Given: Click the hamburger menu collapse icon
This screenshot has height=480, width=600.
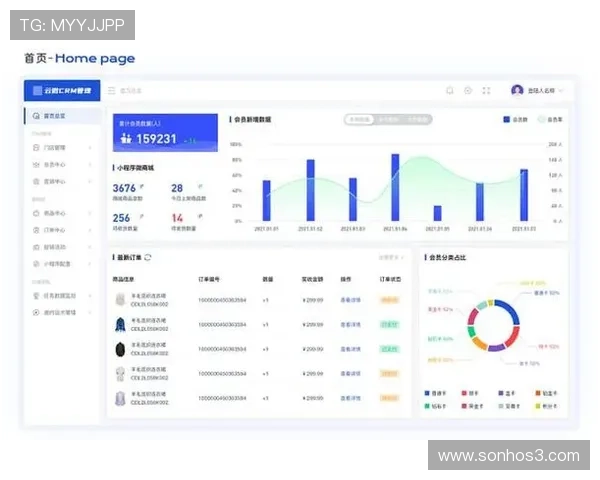Looking at the screenshot, I should tap(112, 91).
